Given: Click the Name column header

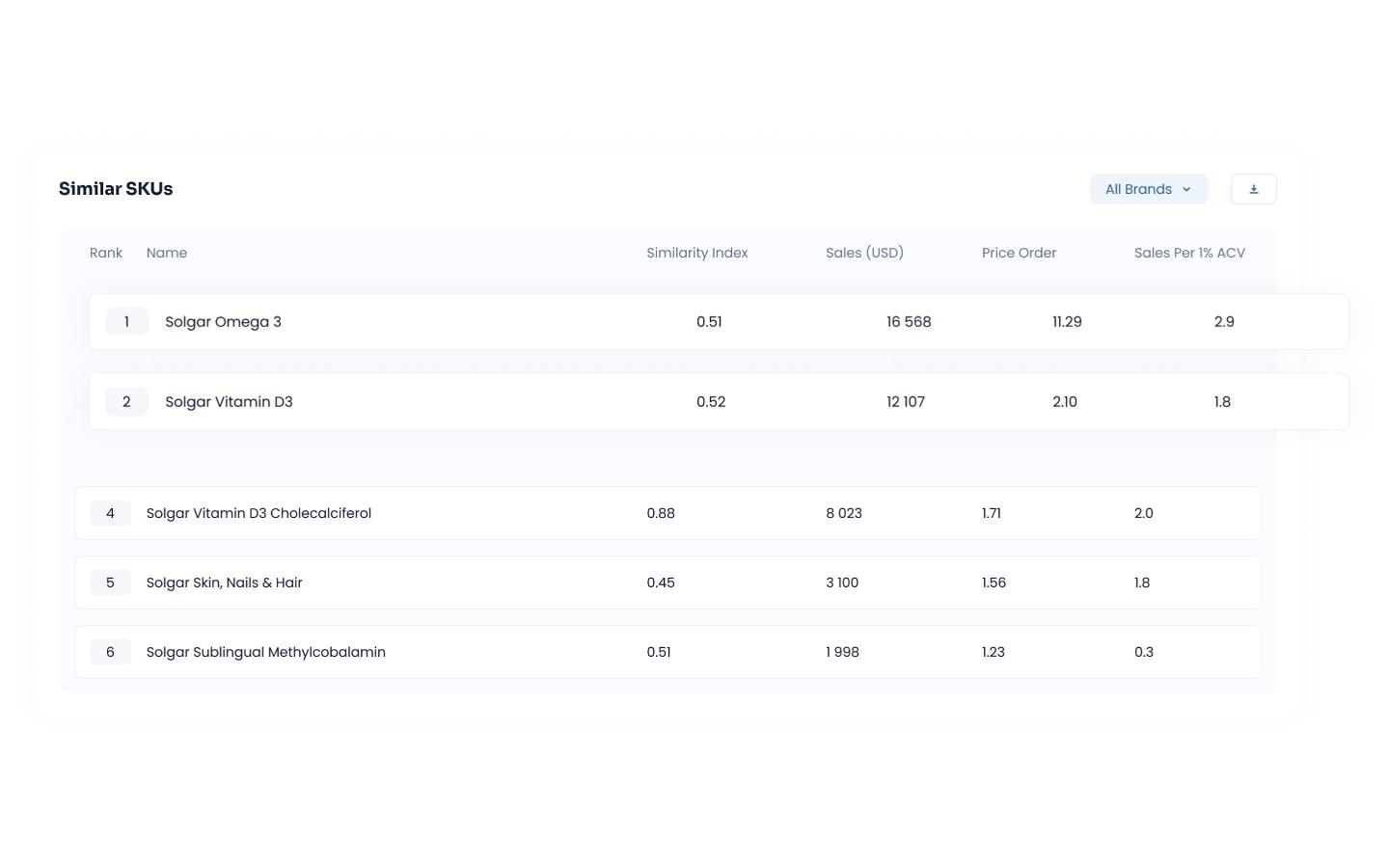Looking at the screenshot, I should (x=167, y=253).
